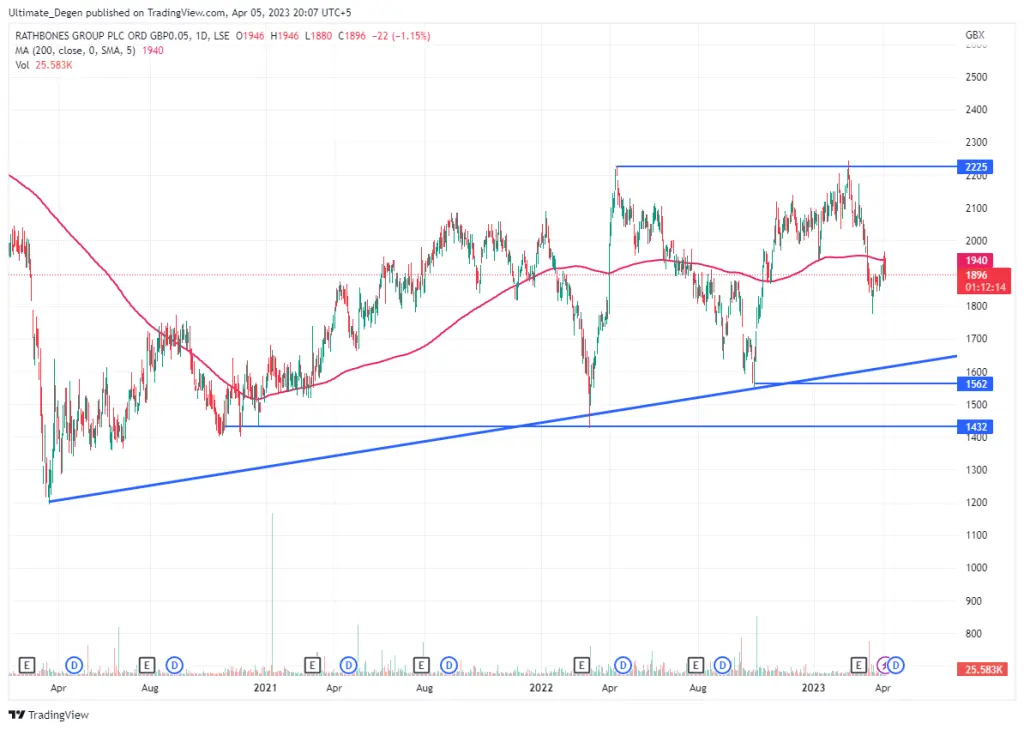This screenshot has width=1024, height=730.
Task: Click the 1100 level on the price axis
Action: click(976, 535)
